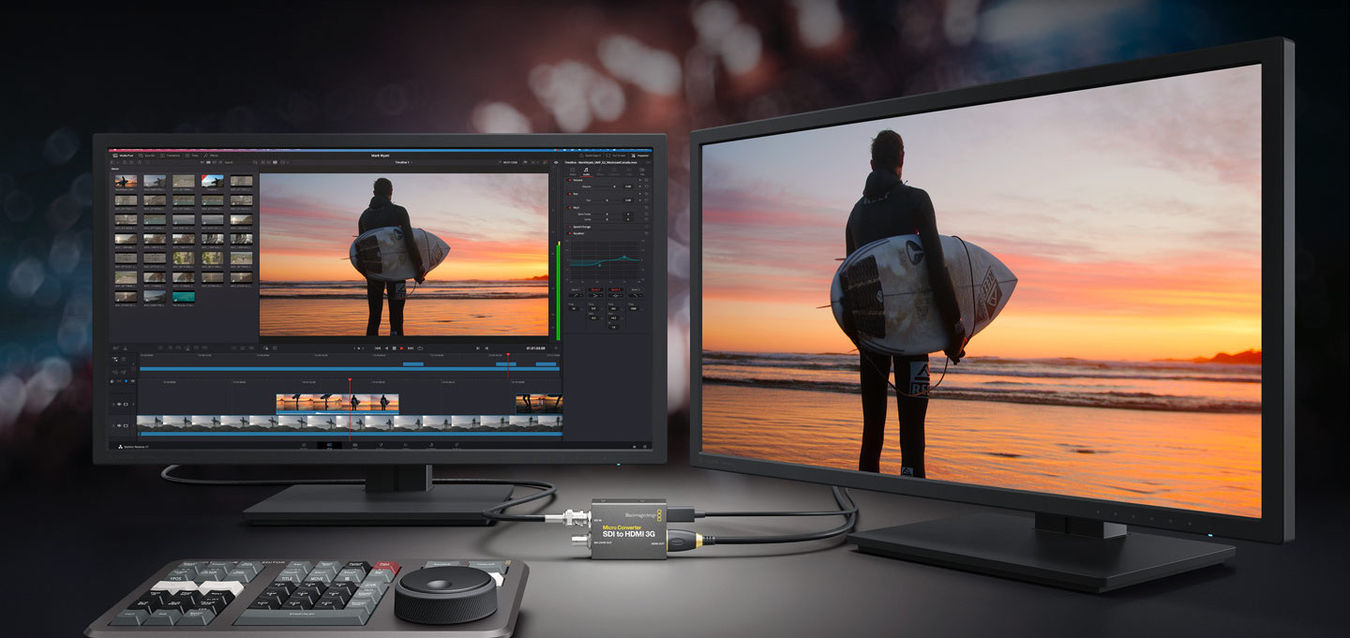Click the DaVinci Resolve logo bottom left

(x=121, y=447)
